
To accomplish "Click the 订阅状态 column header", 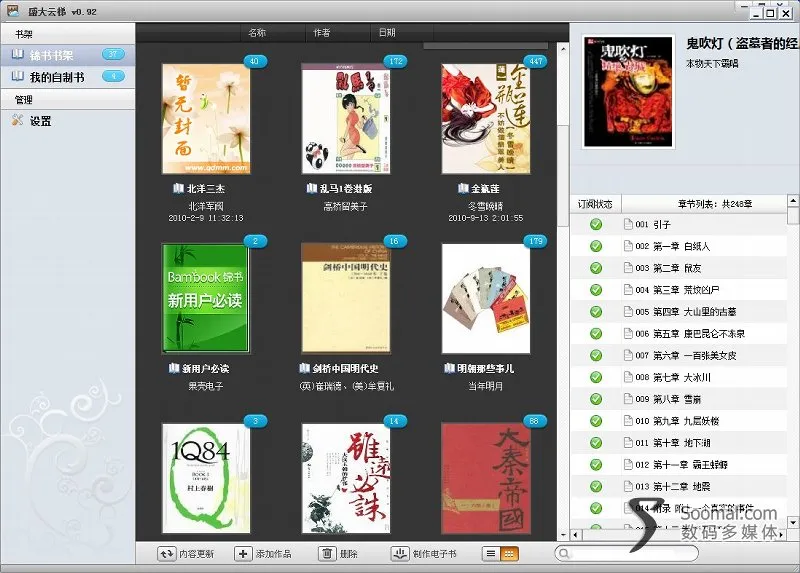I will (x=595, y=204).
